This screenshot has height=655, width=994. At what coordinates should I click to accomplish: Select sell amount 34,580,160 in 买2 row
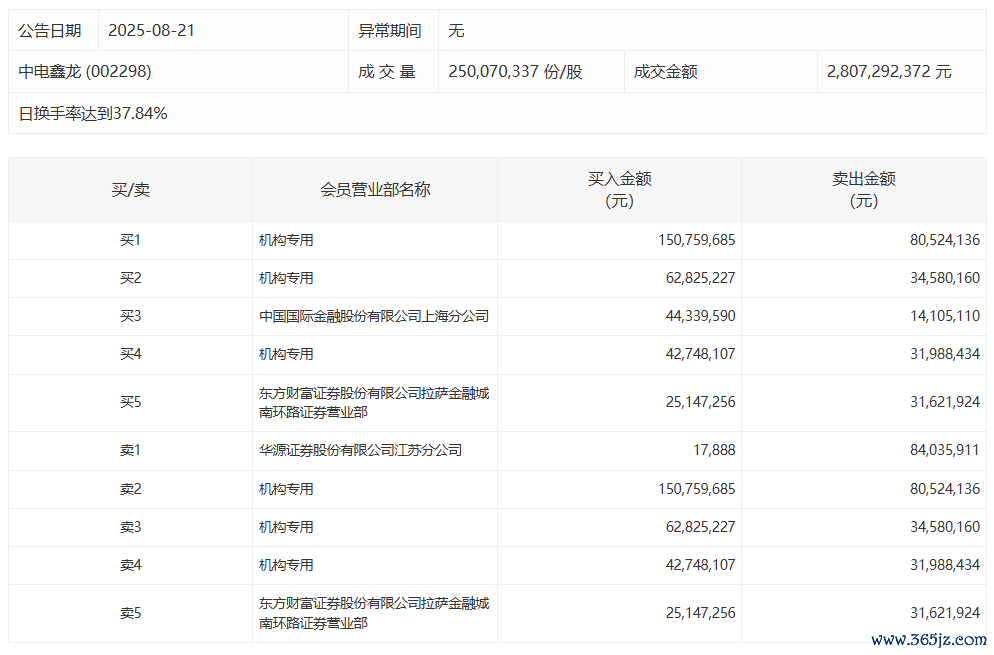click(945, 278)
